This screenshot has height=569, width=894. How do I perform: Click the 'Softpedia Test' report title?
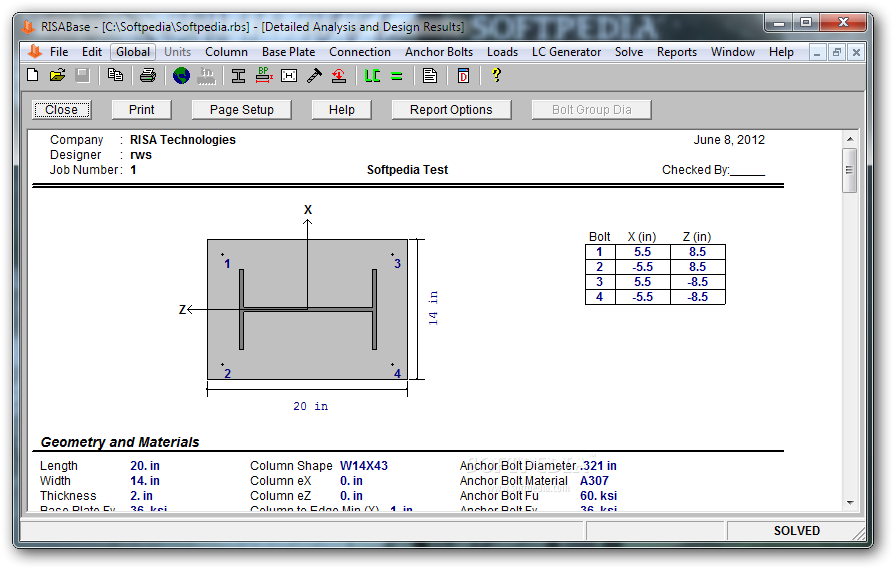click(x=407, y=169)
